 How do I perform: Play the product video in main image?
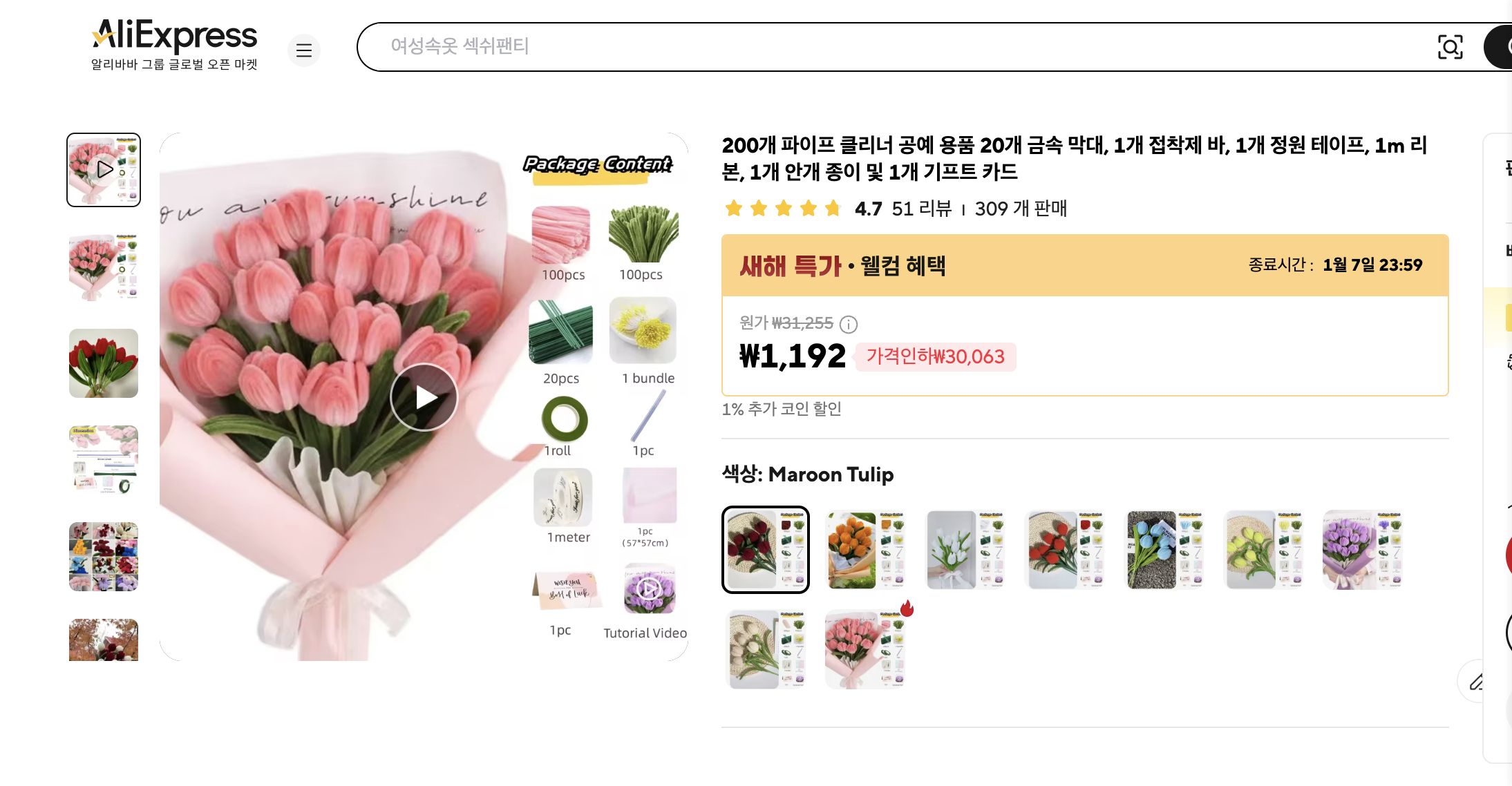coord(424,397)
